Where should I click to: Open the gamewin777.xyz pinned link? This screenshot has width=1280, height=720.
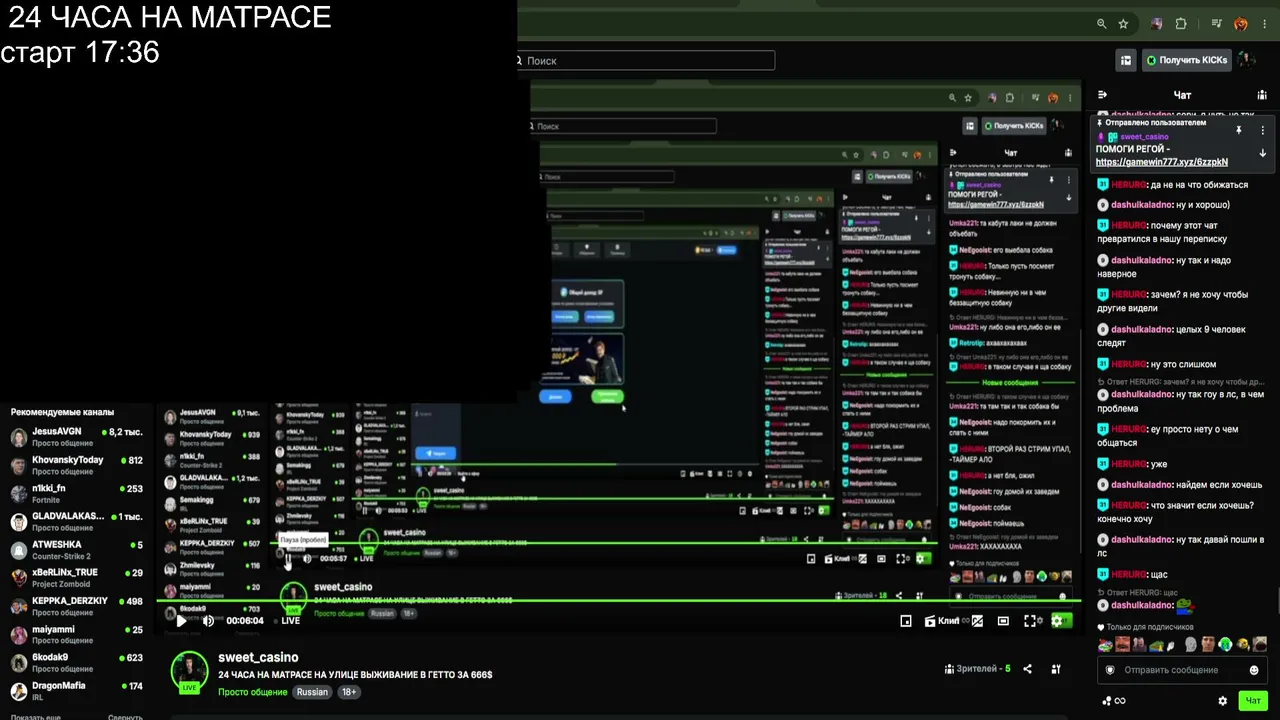[1162, 162]
